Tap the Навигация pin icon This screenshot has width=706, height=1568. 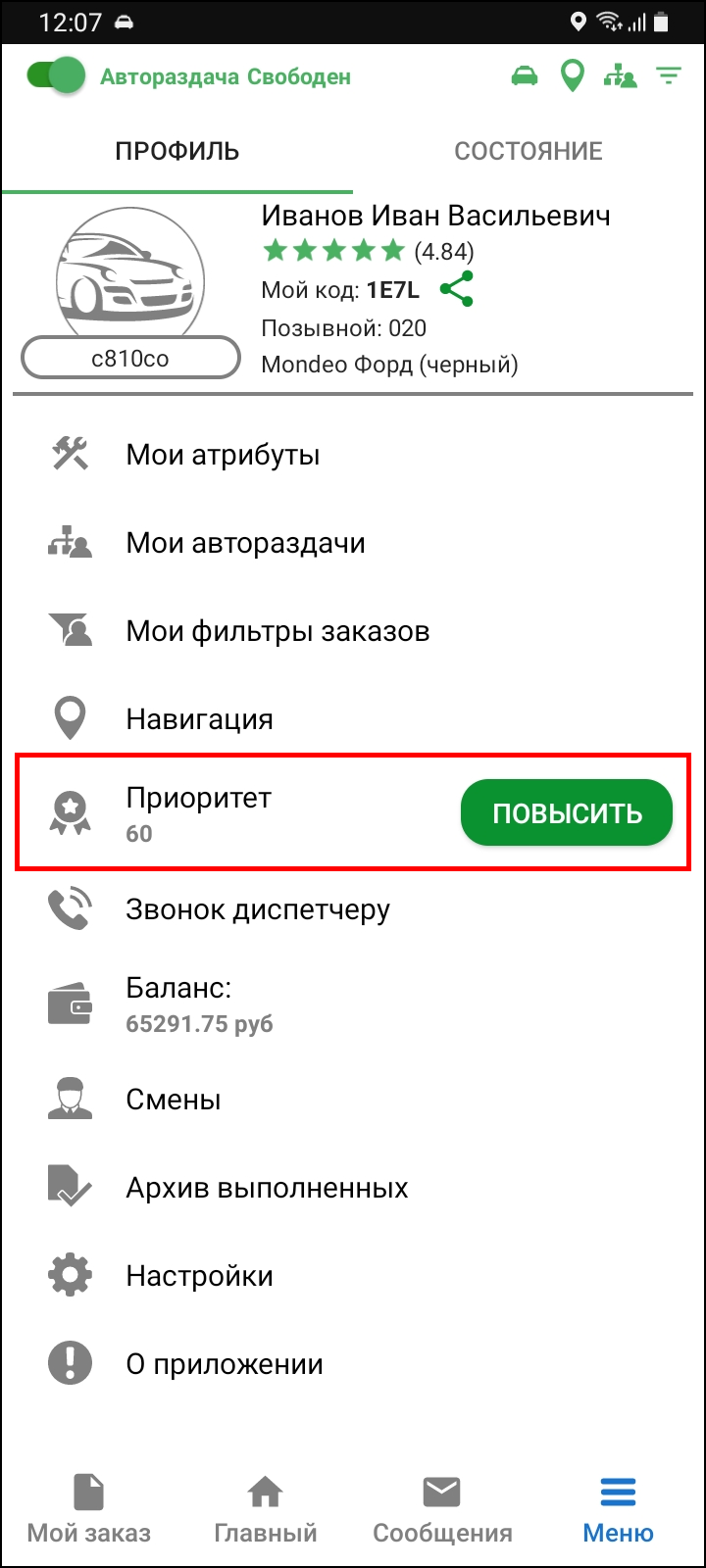[x=71, y=719]
